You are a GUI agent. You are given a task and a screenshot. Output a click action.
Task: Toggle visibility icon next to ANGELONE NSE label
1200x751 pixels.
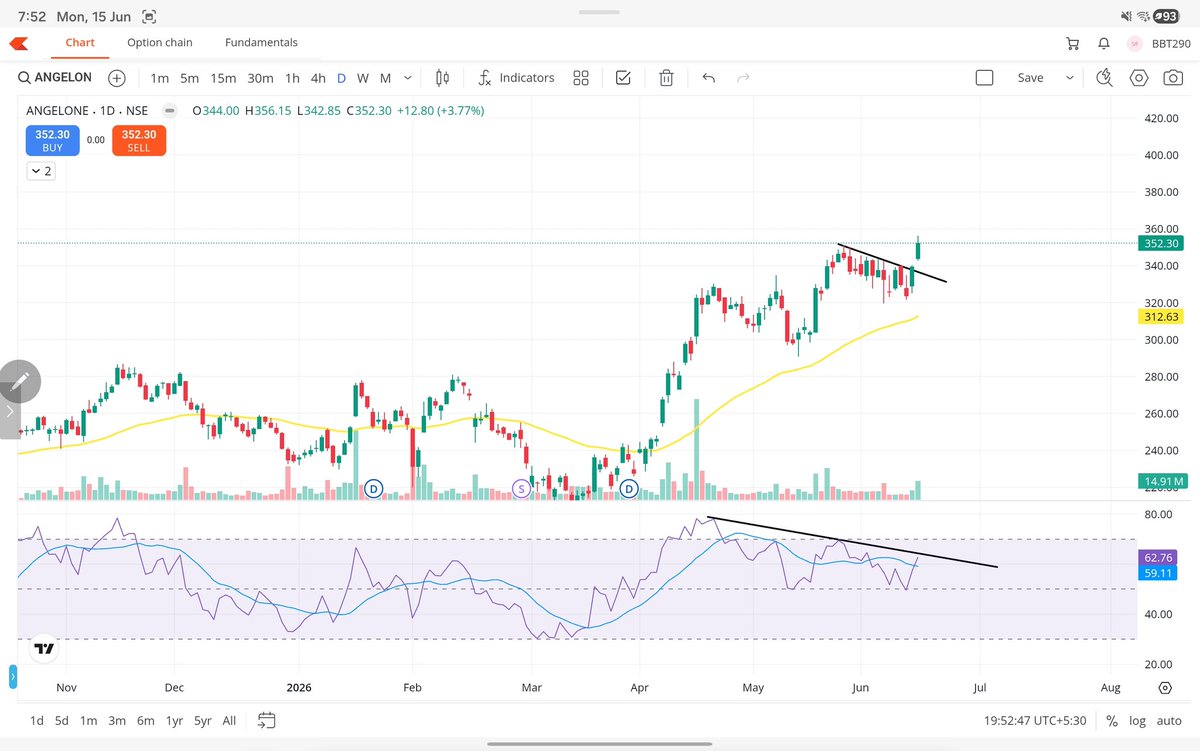[x=170, y=111]
